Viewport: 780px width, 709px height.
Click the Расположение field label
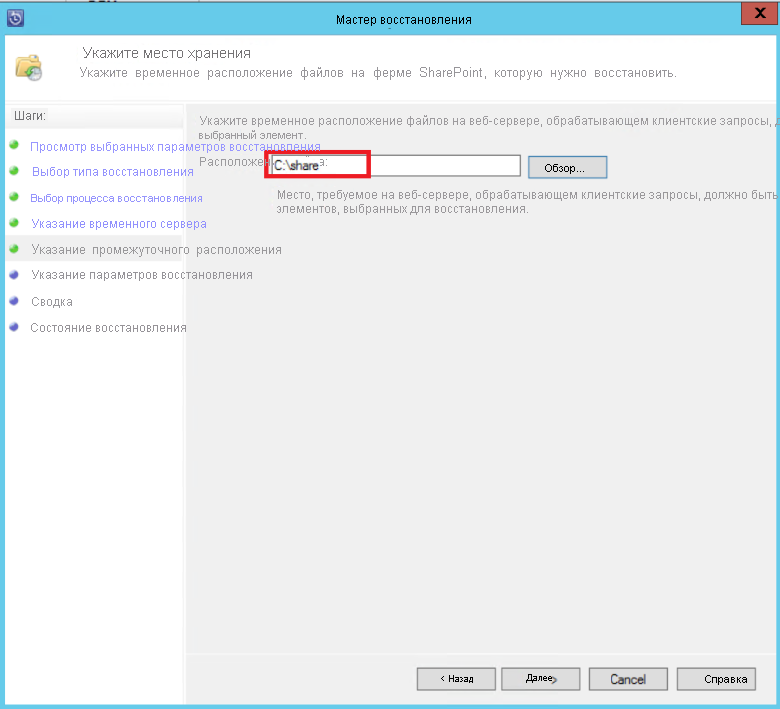[234, 162]
